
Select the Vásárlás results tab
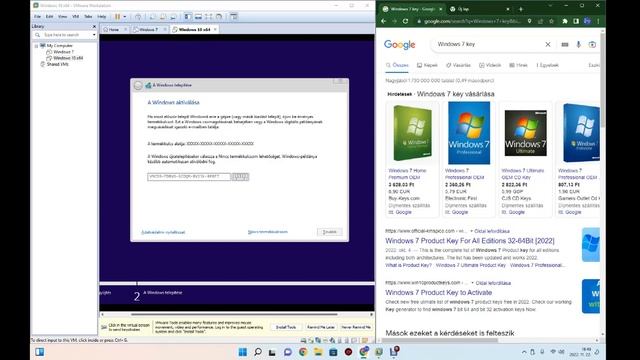(458, 65)
